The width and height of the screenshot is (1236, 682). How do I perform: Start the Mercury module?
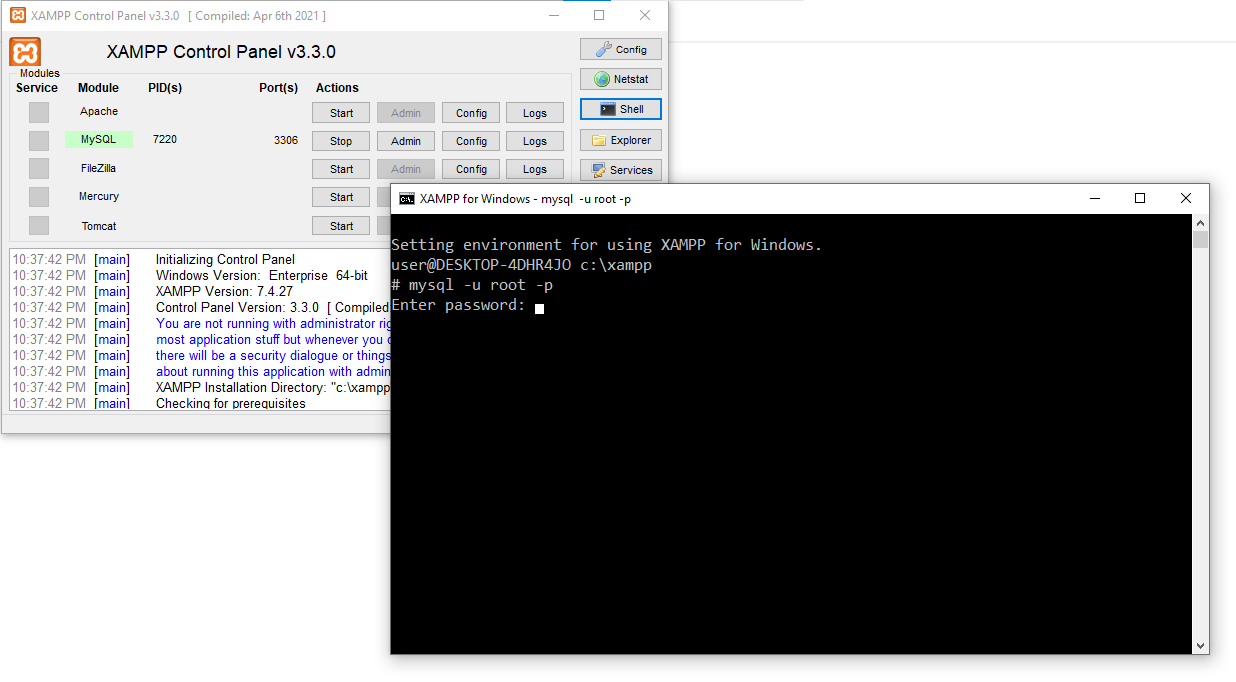341,197
